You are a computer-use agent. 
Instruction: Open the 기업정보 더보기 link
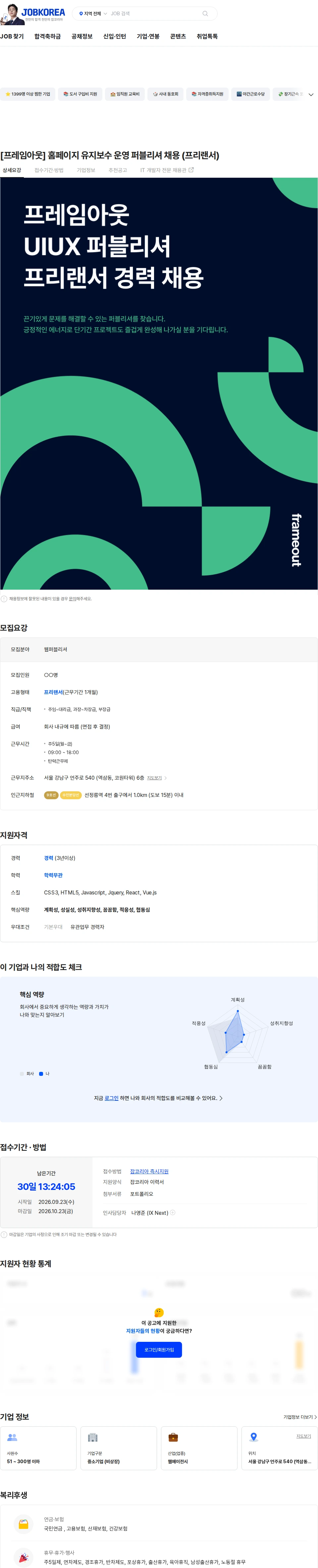click(x=300, y=1417)
